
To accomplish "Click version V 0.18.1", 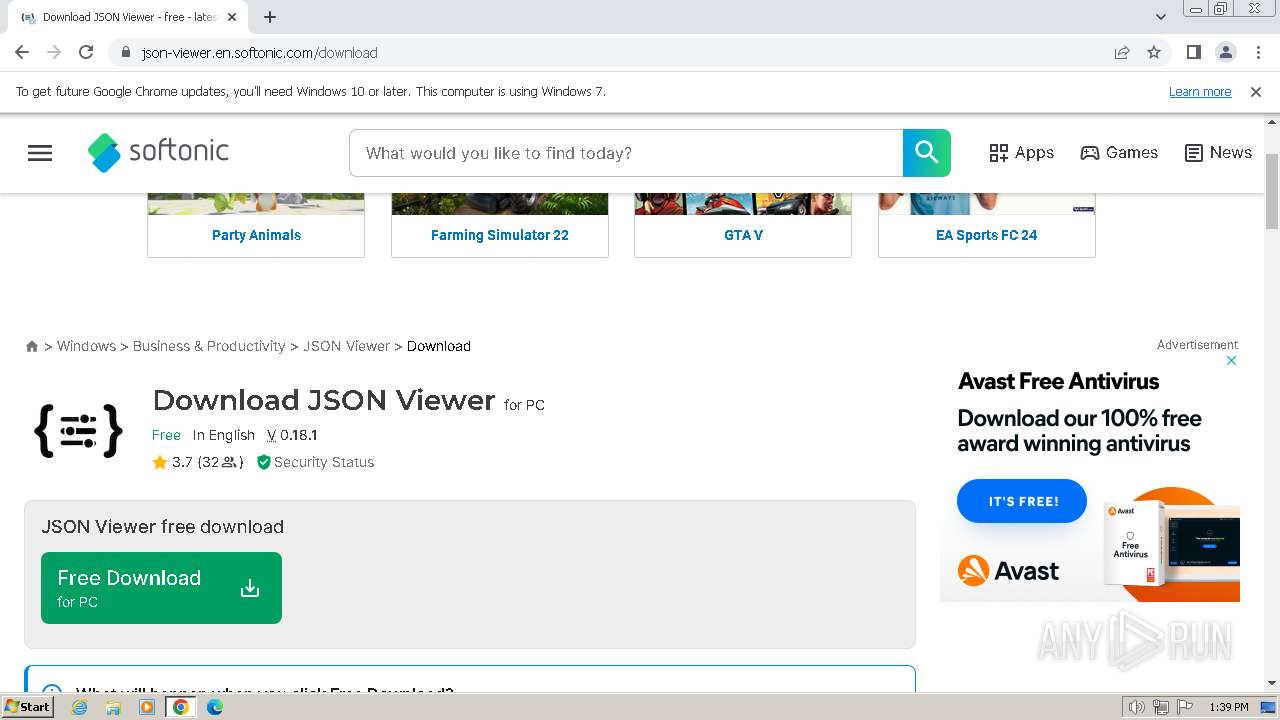I will coord(292,435).
